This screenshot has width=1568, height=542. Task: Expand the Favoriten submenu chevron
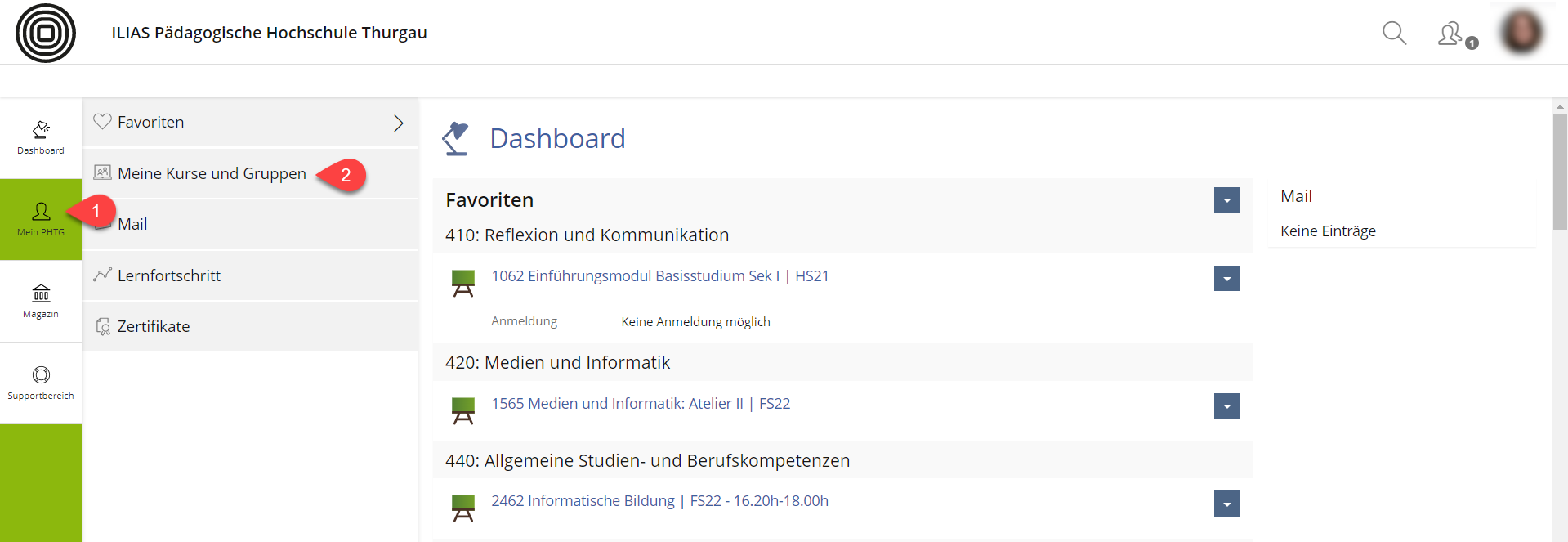(399, 123)
